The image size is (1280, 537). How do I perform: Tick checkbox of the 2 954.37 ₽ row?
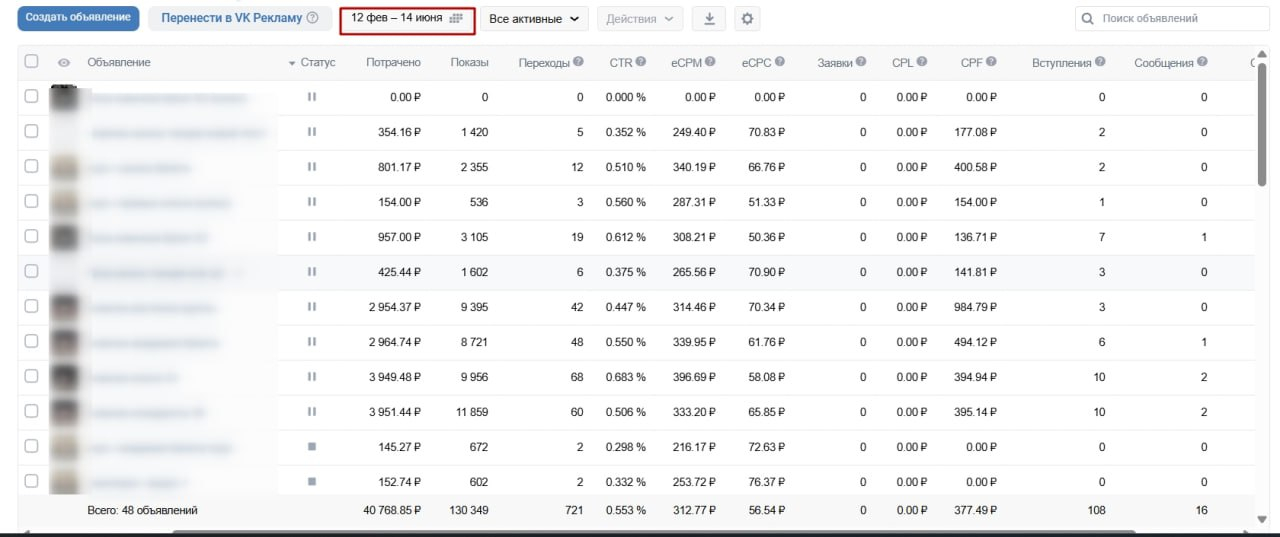coord(31,306)
